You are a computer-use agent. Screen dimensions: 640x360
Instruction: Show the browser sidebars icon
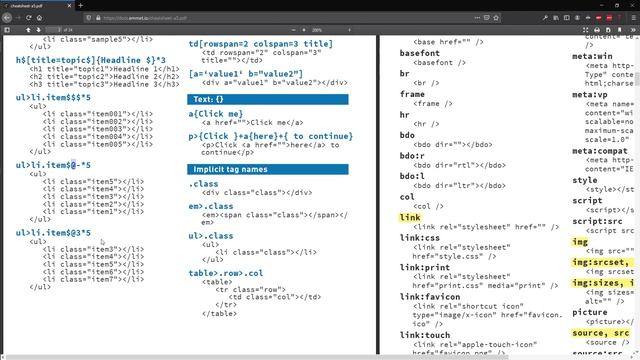(567, 18)
